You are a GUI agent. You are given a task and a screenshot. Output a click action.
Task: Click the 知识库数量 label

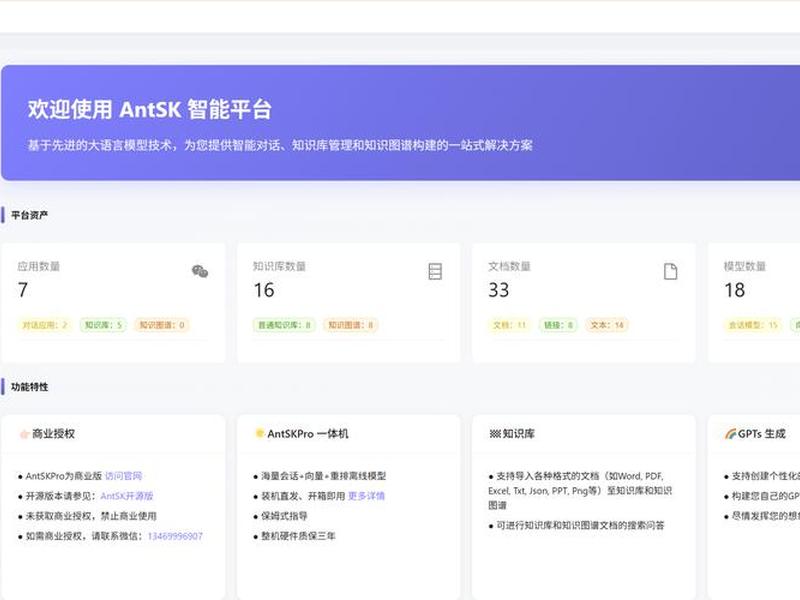tap(280, 266)
